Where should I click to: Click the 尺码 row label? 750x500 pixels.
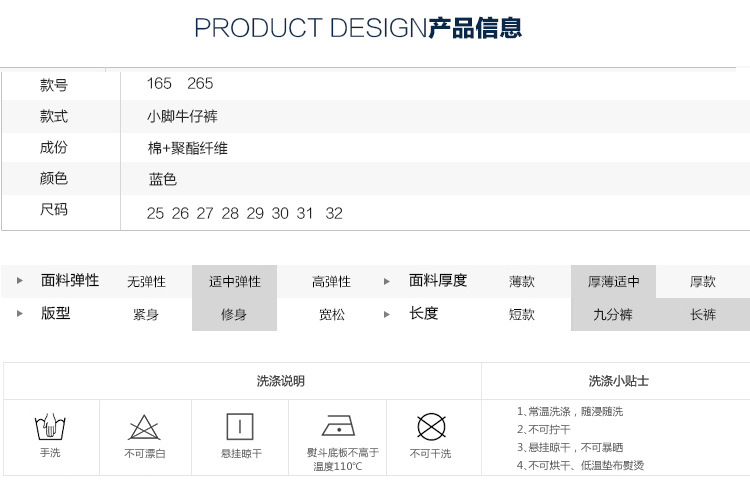pyautogui.click(x=54, y=210)
